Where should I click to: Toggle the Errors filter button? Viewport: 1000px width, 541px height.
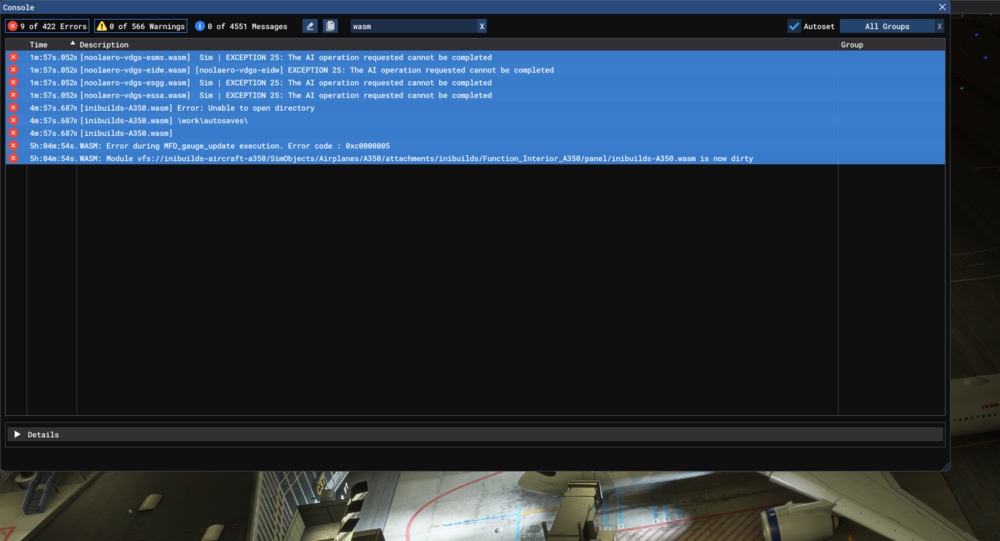pos(47,26)
